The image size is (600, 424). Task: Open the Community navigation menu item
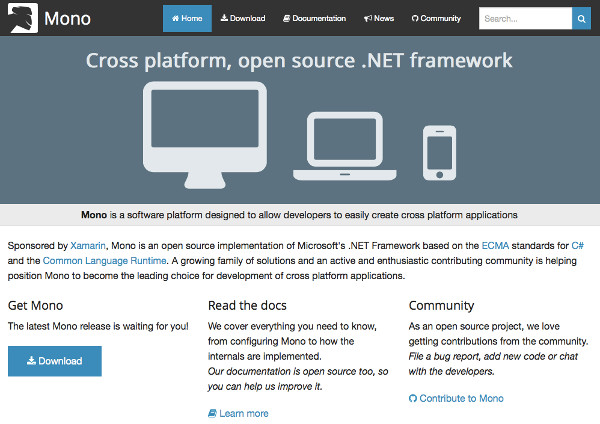(436, 18)
